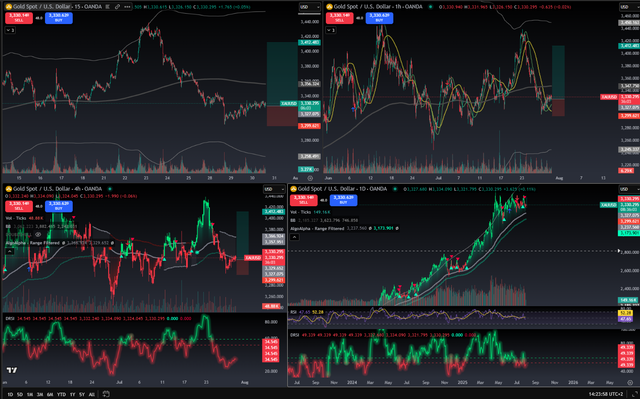This screenshot has width=640, height=399.
Task: Click SELL button in 1h chart
Action: tap(339, 18)
